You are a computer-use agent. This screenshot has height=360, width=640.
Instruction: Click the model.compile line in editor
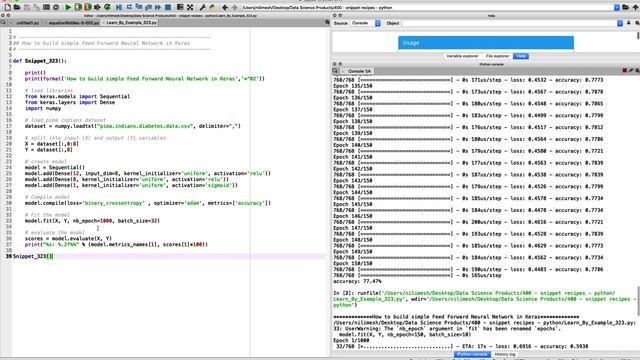[147, 203]
